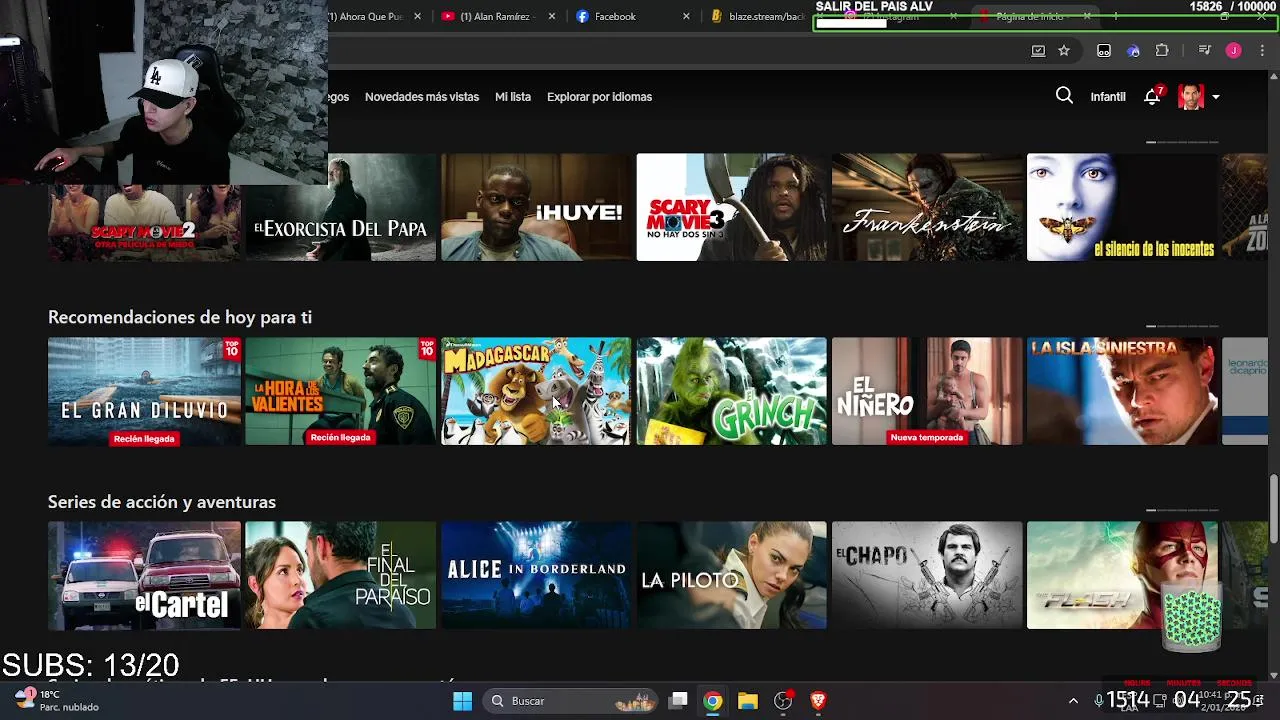Open media control music-note icon
Viewport: 1280px width, 720px height.
[x=1205, y=50]
